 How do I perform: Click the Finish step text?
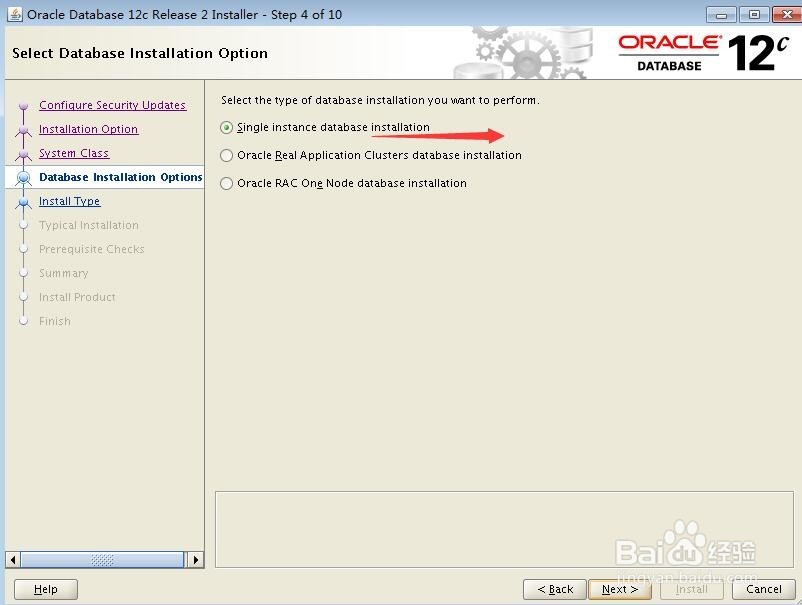[x=55, y=321]
